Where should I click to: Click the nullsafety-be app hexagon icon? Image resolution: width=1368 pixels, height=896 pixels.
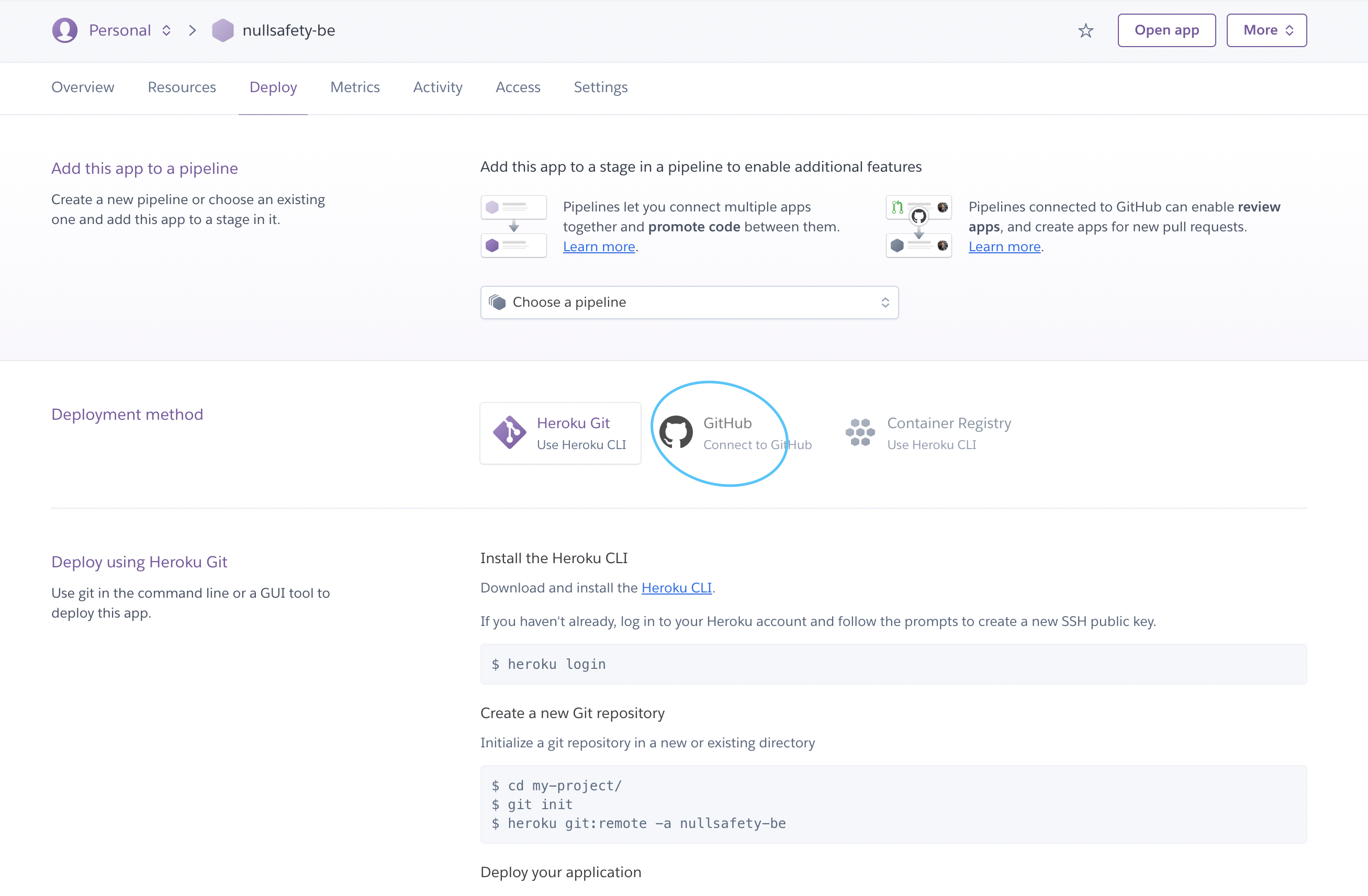(222, 30)
